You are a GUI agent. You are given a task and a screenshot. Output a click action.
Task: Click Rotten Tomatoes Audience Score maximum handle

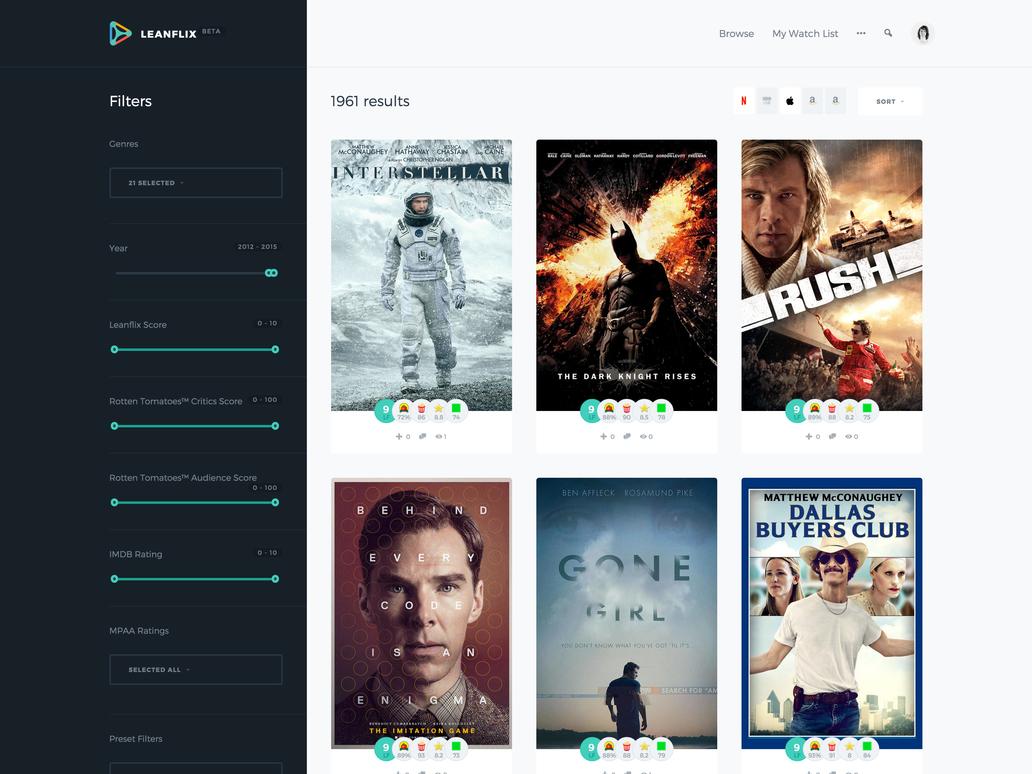[275, 502]
